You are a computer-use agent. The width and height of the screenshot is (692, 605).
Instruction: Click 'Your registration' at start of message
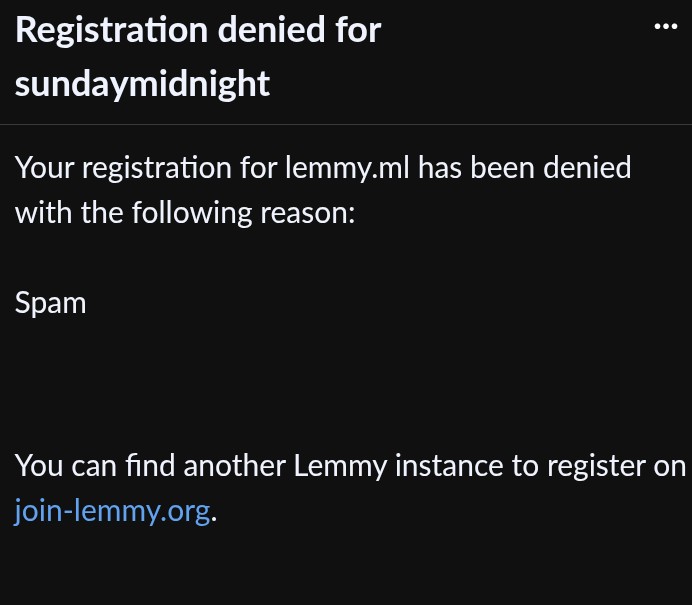coord(123,168)
